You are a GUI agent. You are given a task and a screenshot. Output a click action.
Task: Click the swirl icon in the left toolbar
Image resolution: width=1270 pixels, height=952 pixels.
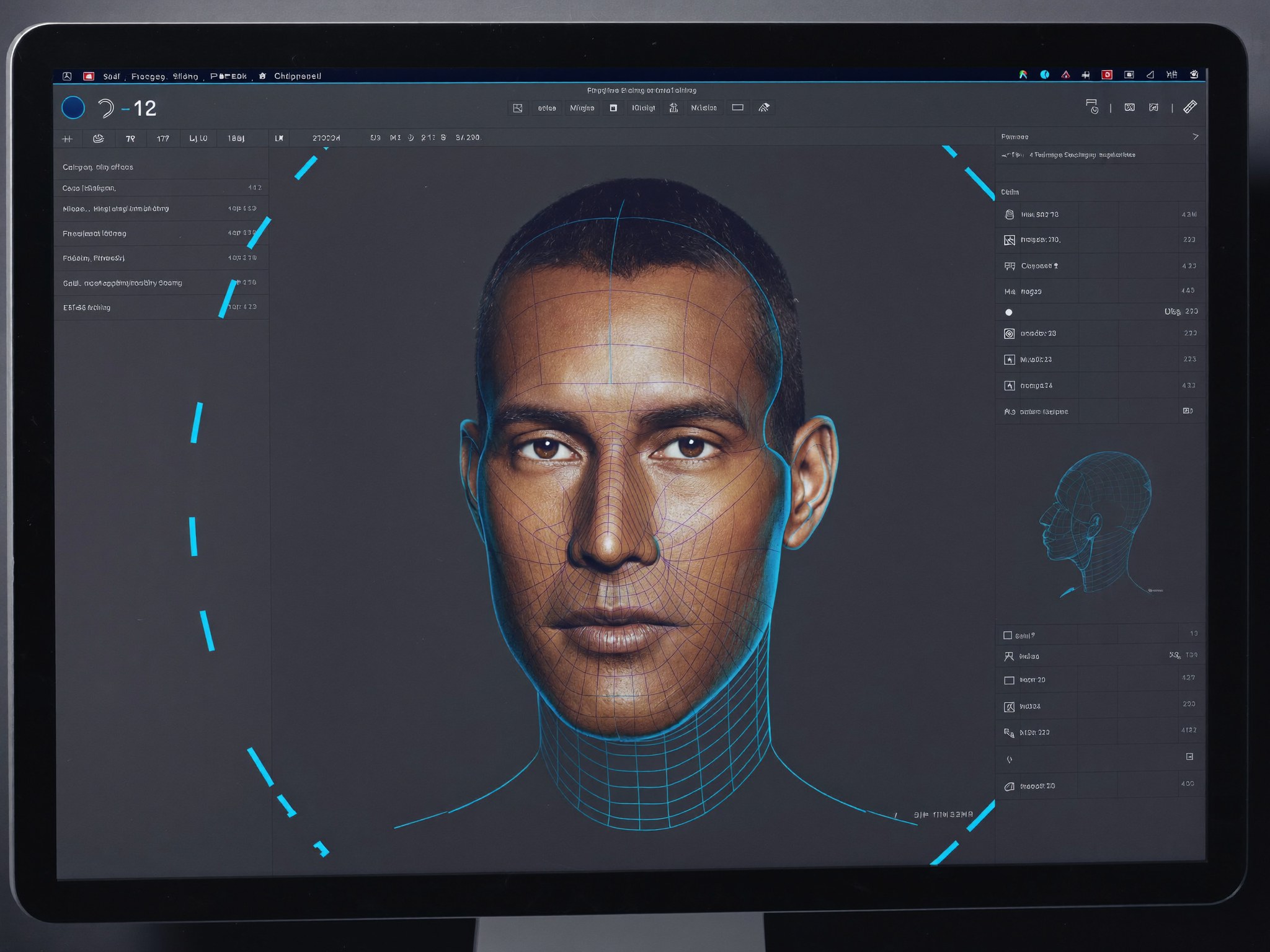[x=98, y=139]
